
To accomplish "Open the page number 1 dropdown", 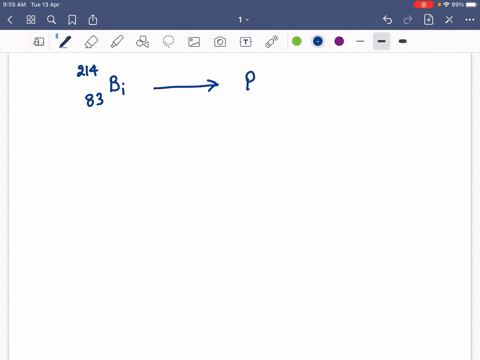I will [x=243, y=20].
